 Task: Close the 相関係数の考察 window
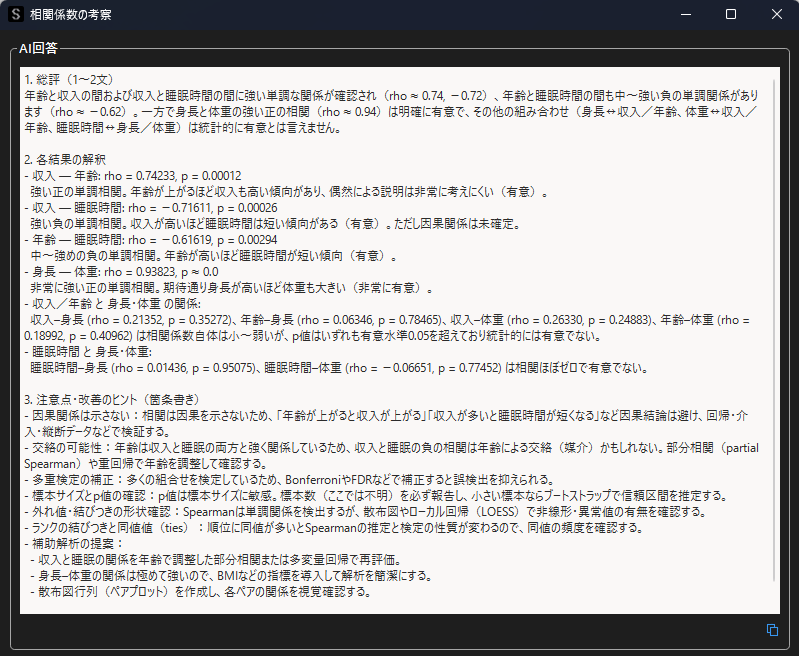pos(777,14)
